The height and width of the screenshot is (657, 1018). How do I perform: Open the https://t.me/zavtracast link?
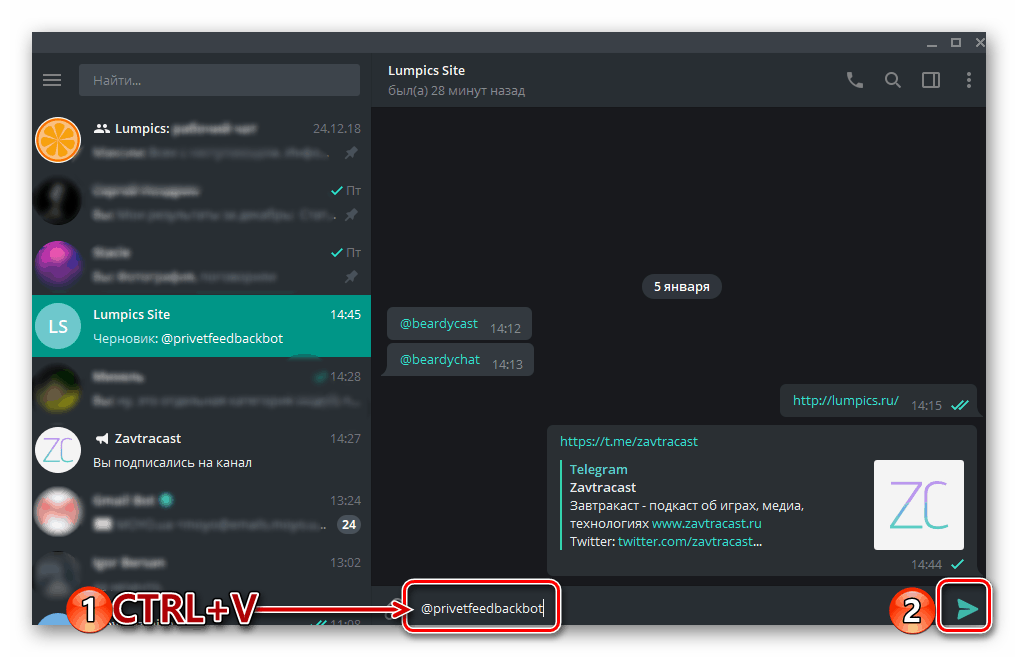(x=628, y=441)
